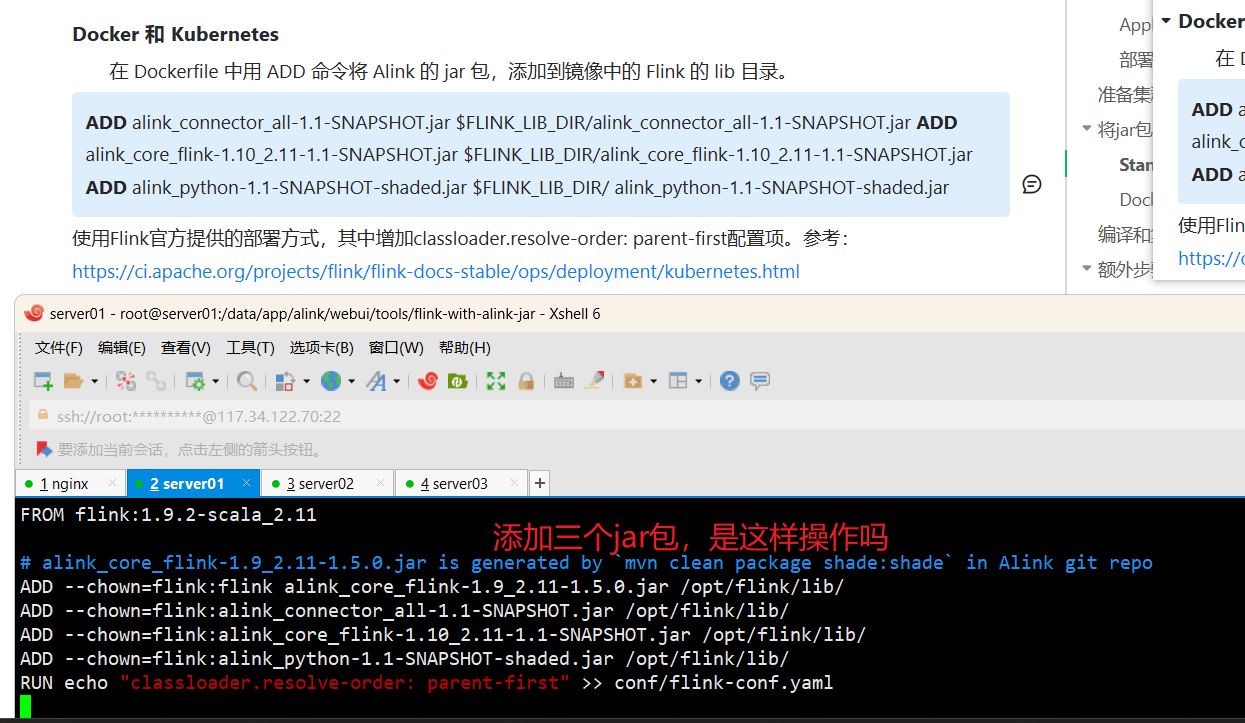Click terminal line adding alink_connector_all-1.1-SNAPSHOT.jar
The height and width of the screenshot is (723, 1245).
click(405, 611)
